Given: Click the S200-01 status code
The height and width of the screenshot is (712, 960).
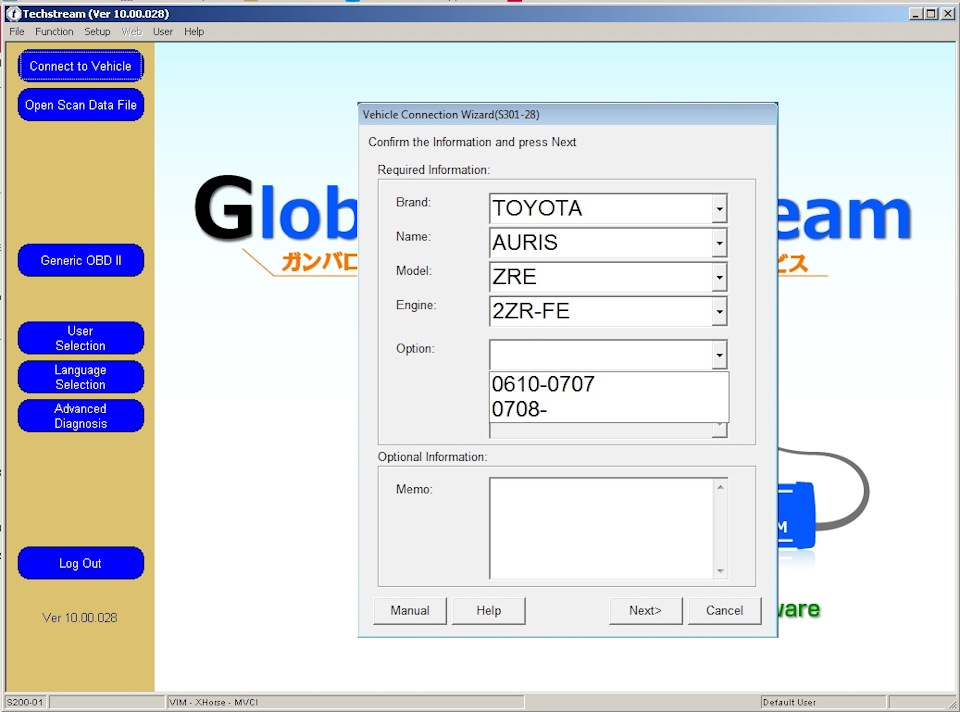Looking at the screenshot, I should pyautogui.click(x=25, y=702).
